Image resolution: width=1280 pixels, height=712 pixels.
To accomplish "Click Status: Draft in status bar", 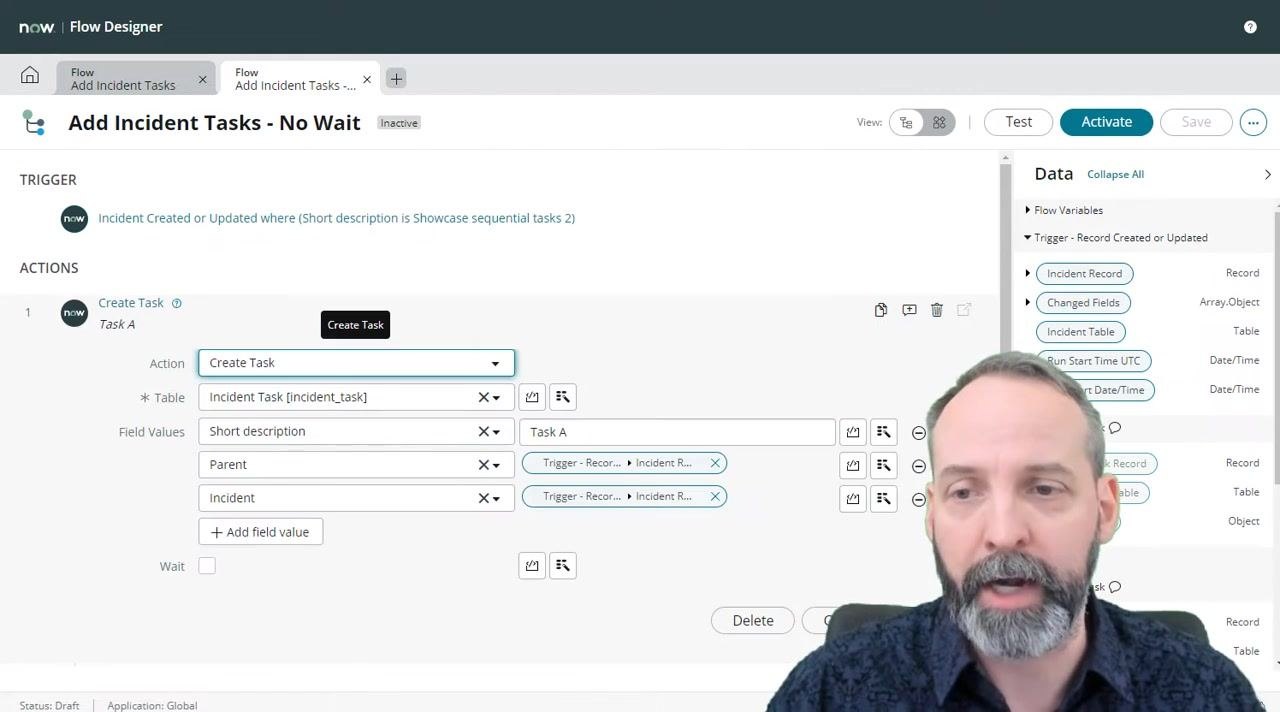I will (49, 705).
